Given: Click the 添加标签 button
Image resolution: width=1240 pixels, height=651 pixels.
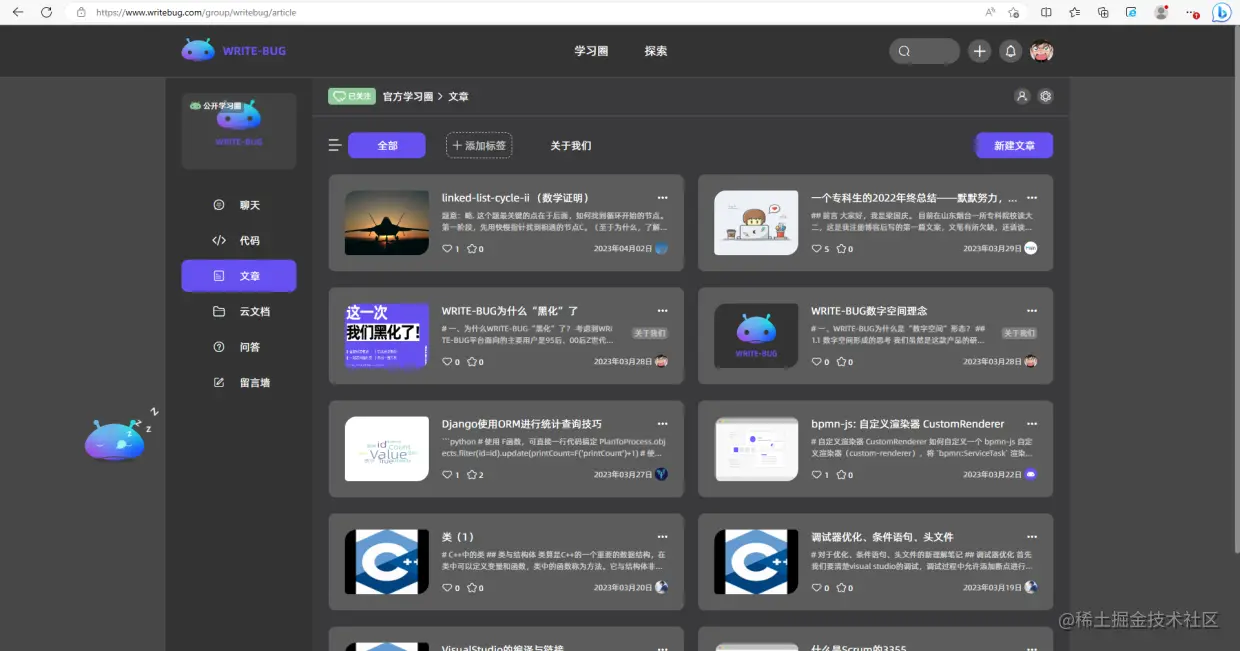Looking at the screenshot, I should [477, 144].
